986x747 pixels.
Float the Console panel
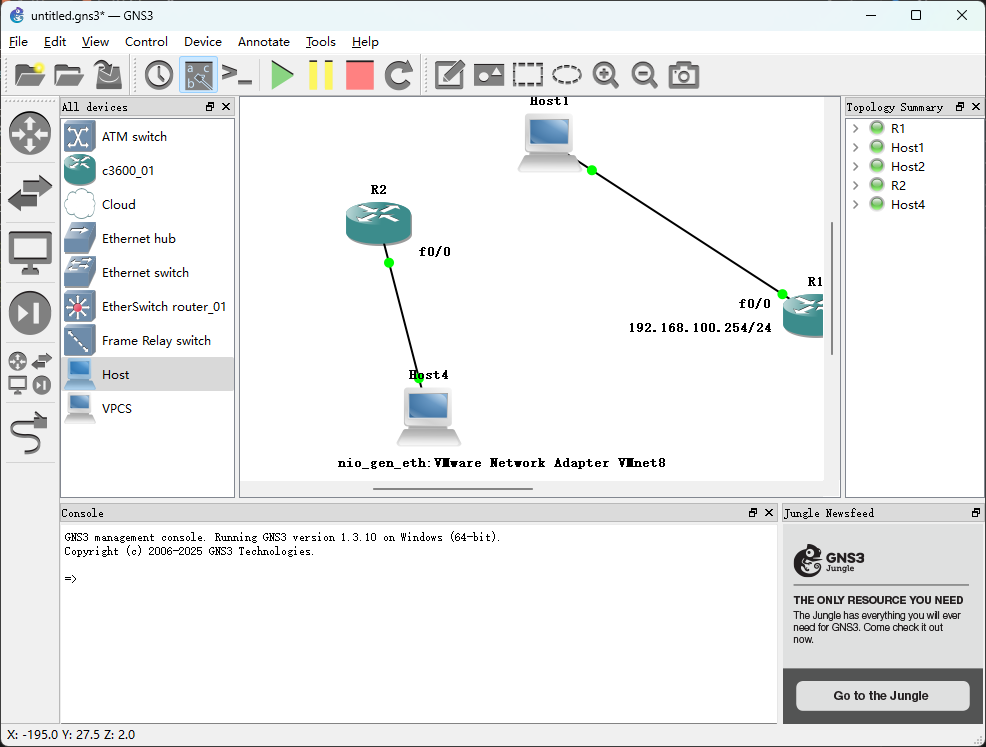click(753, 512)
